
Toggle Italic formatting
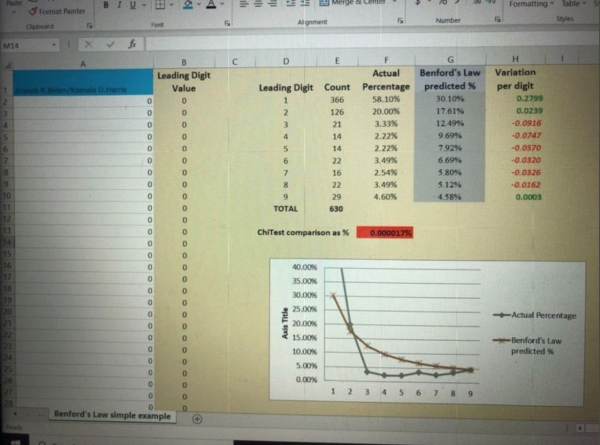(119, 7)
